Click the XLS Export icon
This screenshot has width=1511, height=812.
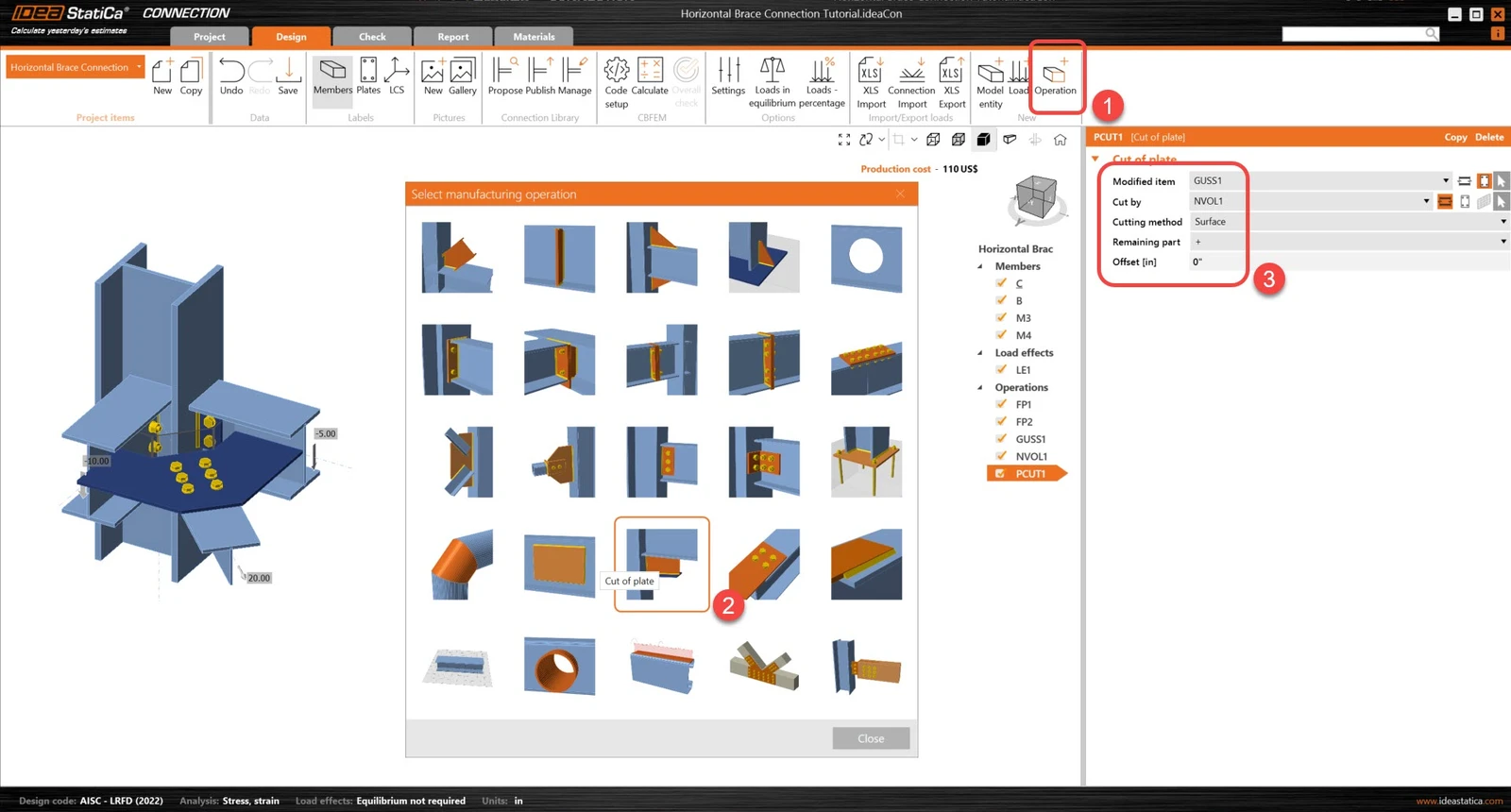click(x=952, y=83)
